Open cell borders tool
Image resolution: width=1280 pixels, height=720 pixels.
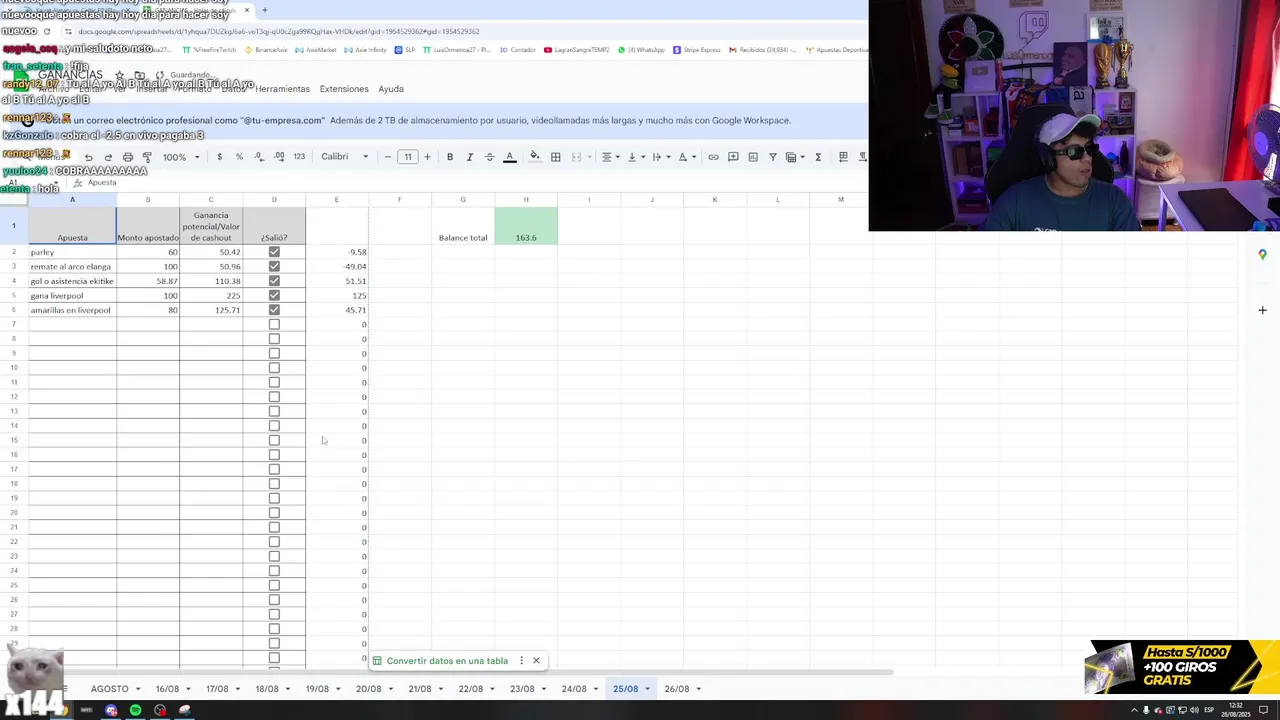point(556,157)
